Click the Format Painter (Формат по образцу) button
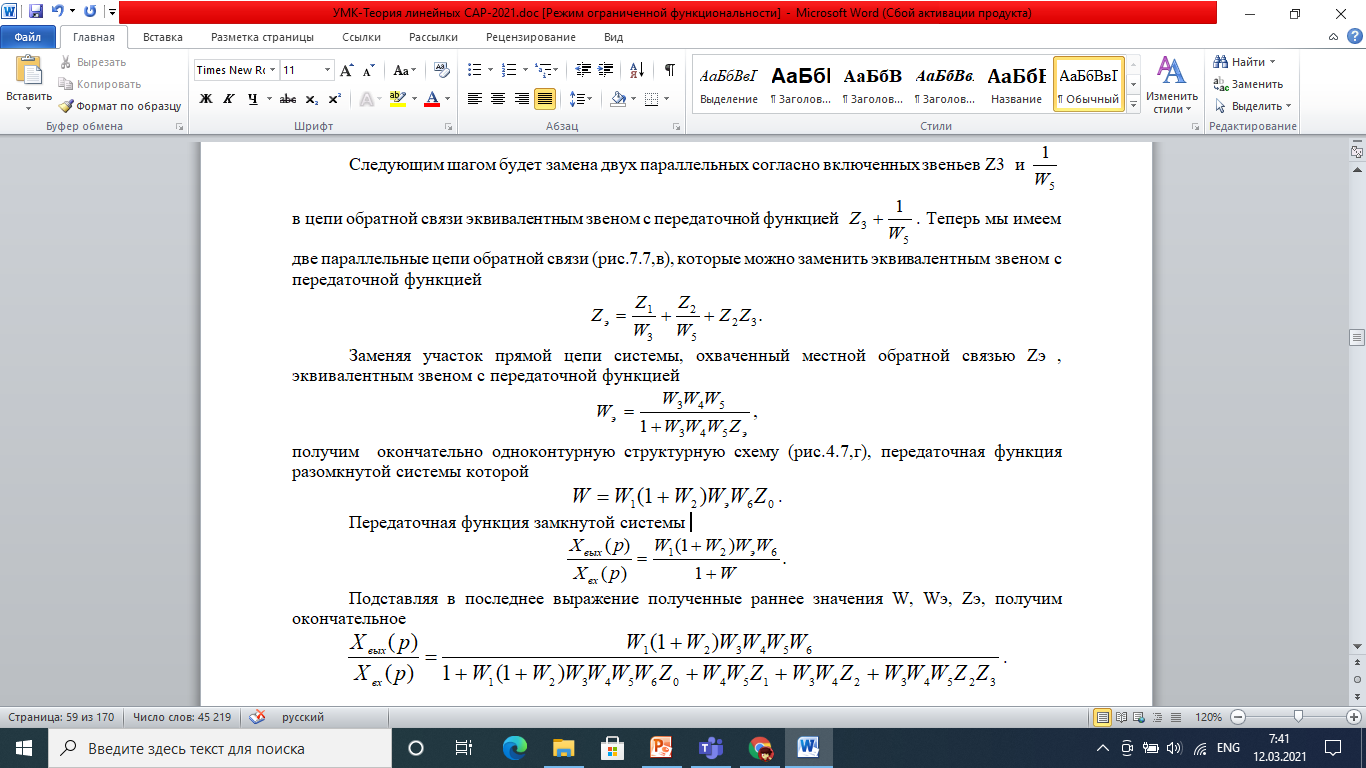This screenshot has height=768, width=1366. tap(120, 106)
